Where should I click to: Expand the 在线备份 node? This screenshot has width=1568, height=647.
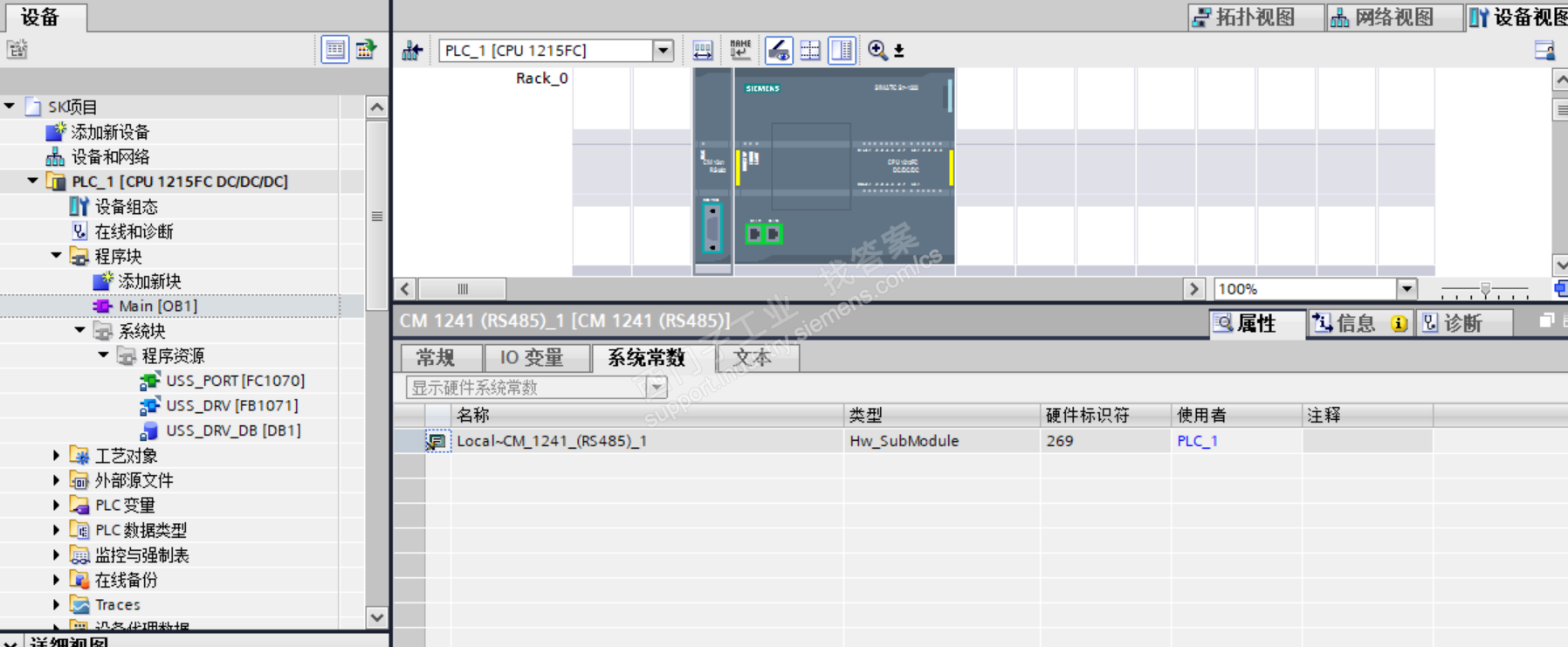pyautogui.click(x=57, y=580)
